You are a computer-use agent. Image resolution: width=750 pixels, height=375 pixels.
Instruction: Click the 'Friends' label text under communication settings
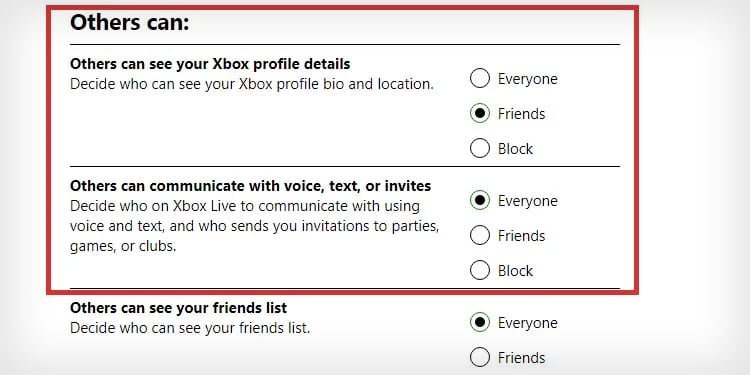tap(521, 236)
